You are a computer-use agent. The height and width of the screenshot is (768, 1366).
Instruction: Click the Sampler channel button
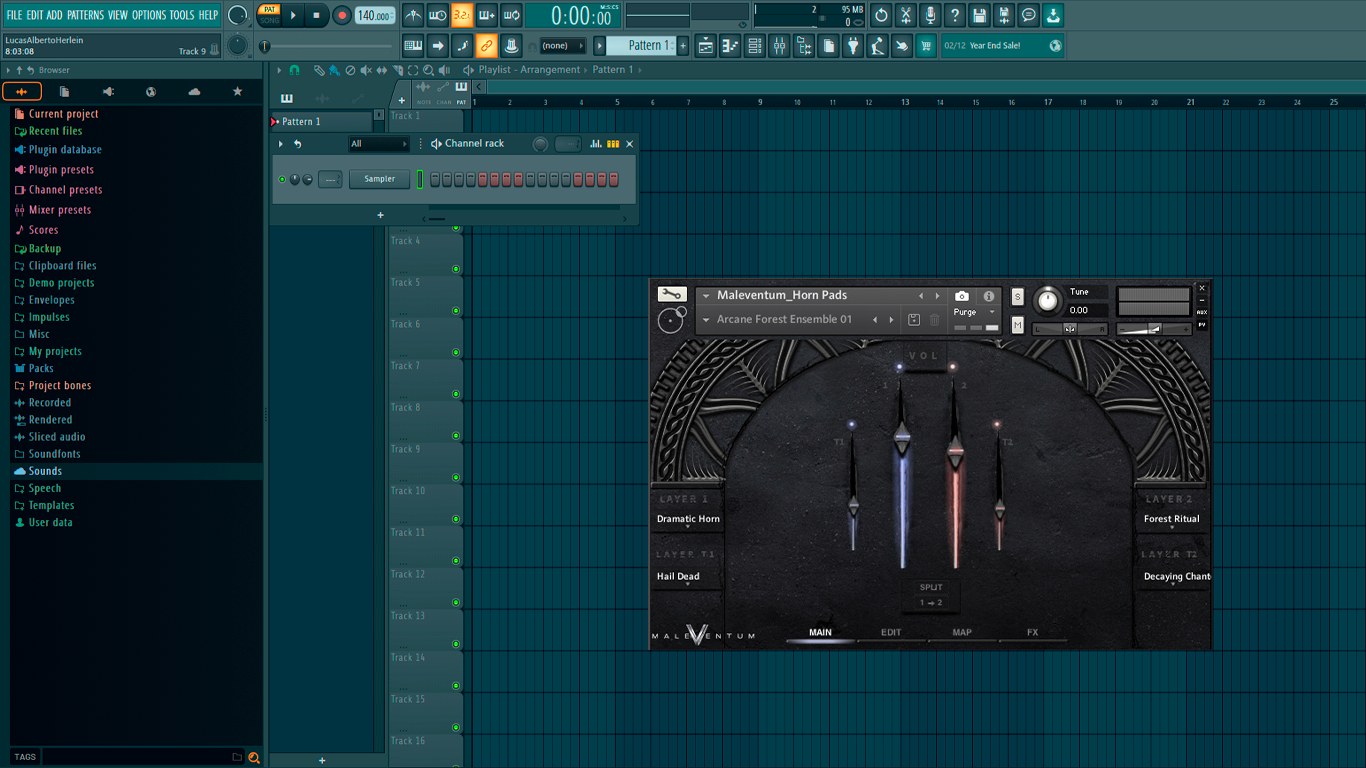click(x=380, y=179)
